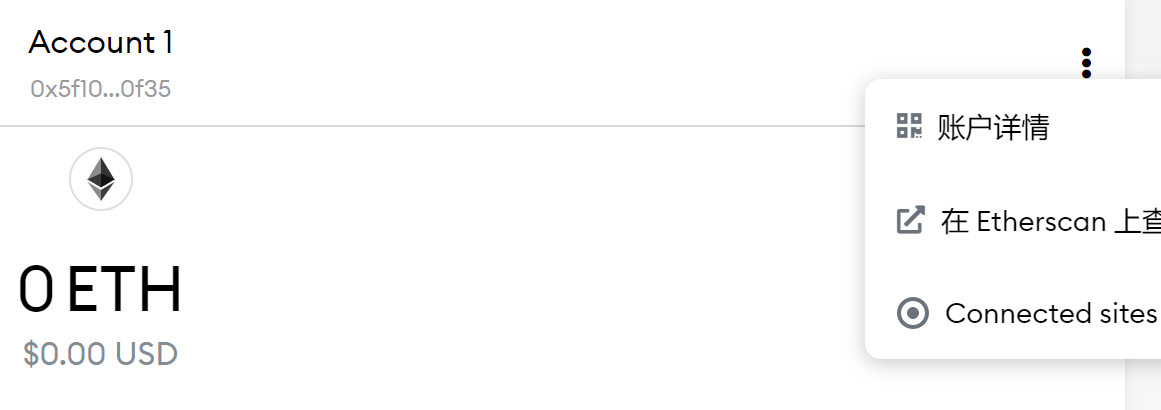Click the zero digit of the ETH balance
Viewport: 1161px width, 410px height.
tap(36, 289)
